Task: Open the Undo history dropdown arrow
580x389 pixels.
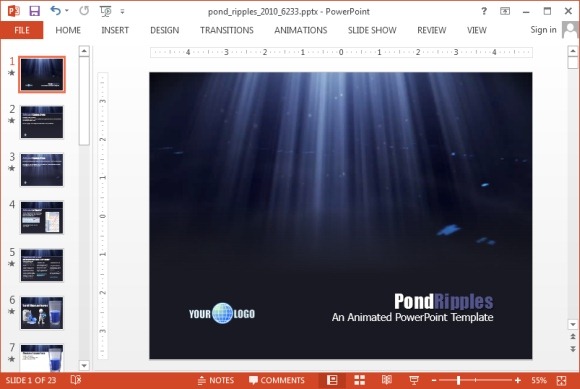Action: (67, 11)
